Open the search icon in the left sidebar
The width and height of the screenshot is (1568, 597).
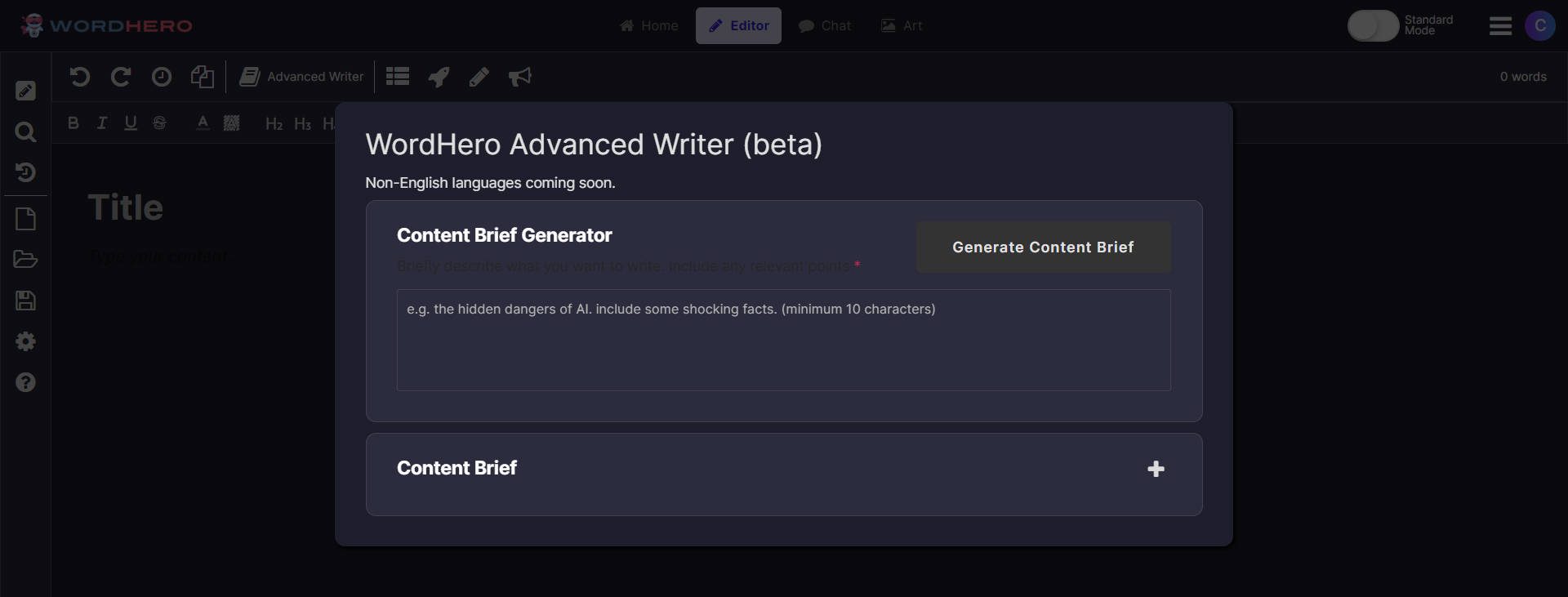25,131
